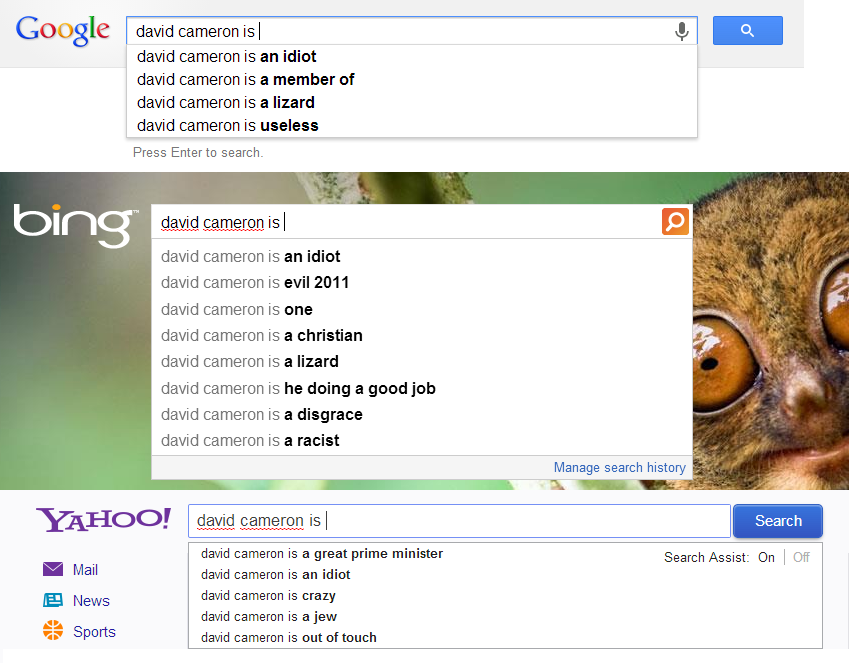
Task: Click the Google logo
Action: pos(63,30)
